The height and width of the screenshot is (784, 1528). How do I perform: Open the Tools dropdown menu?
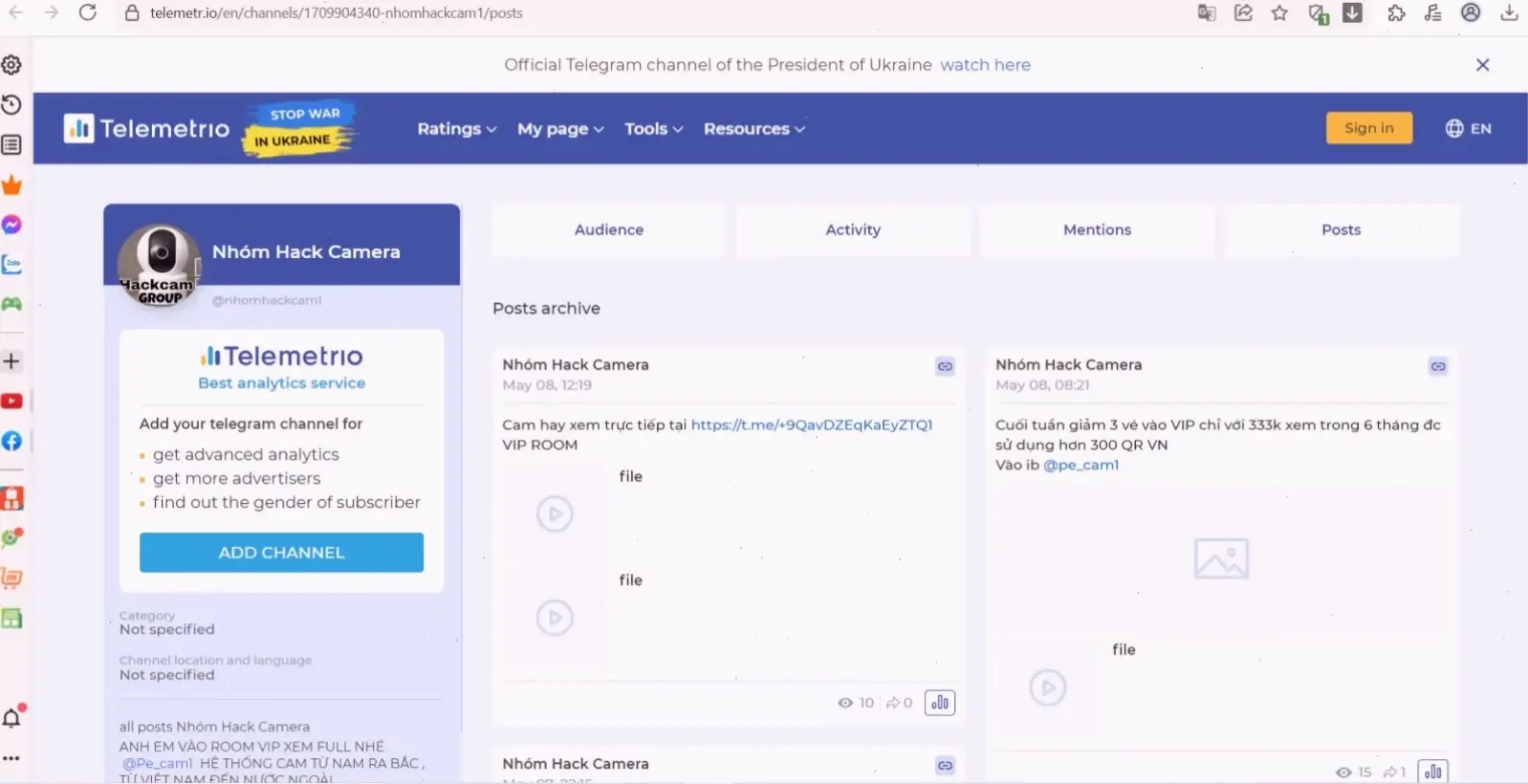coord(653,129)
